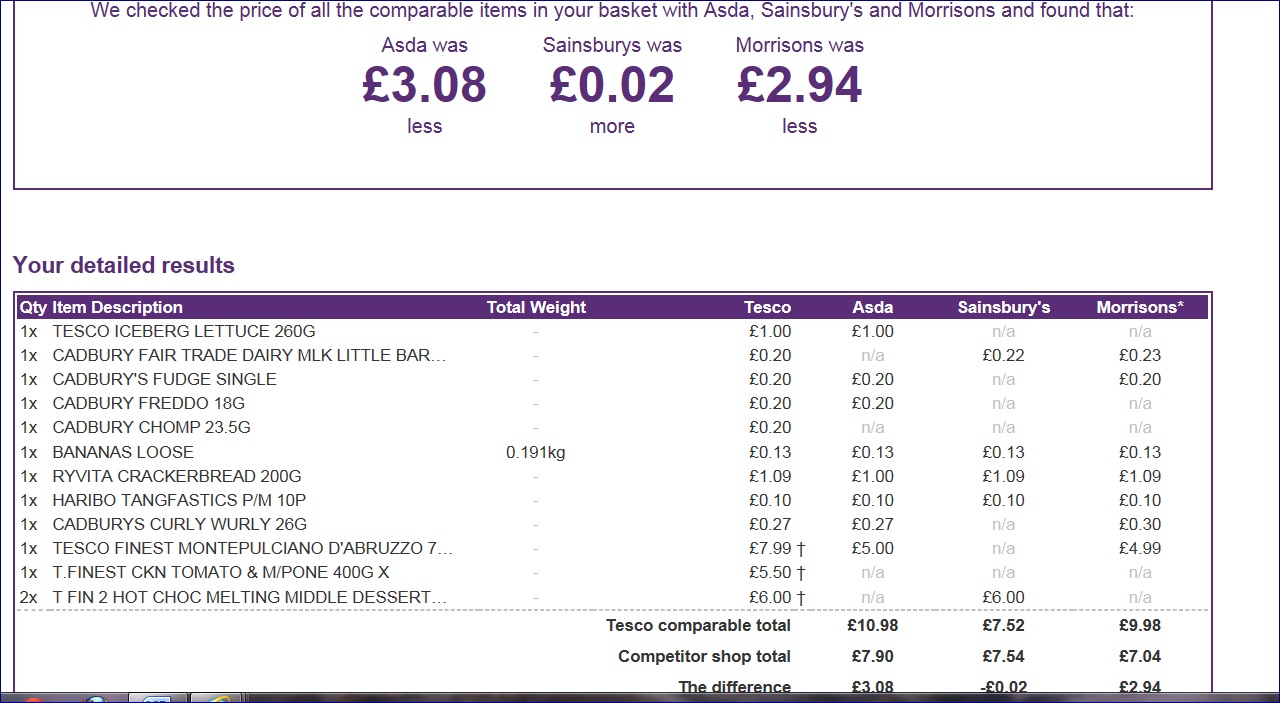Viewport: 1280px width, 703px height.
Task: Click the Sainsburys £0.02 more summary
Action: pyautogui.click(x=612, y=86)
